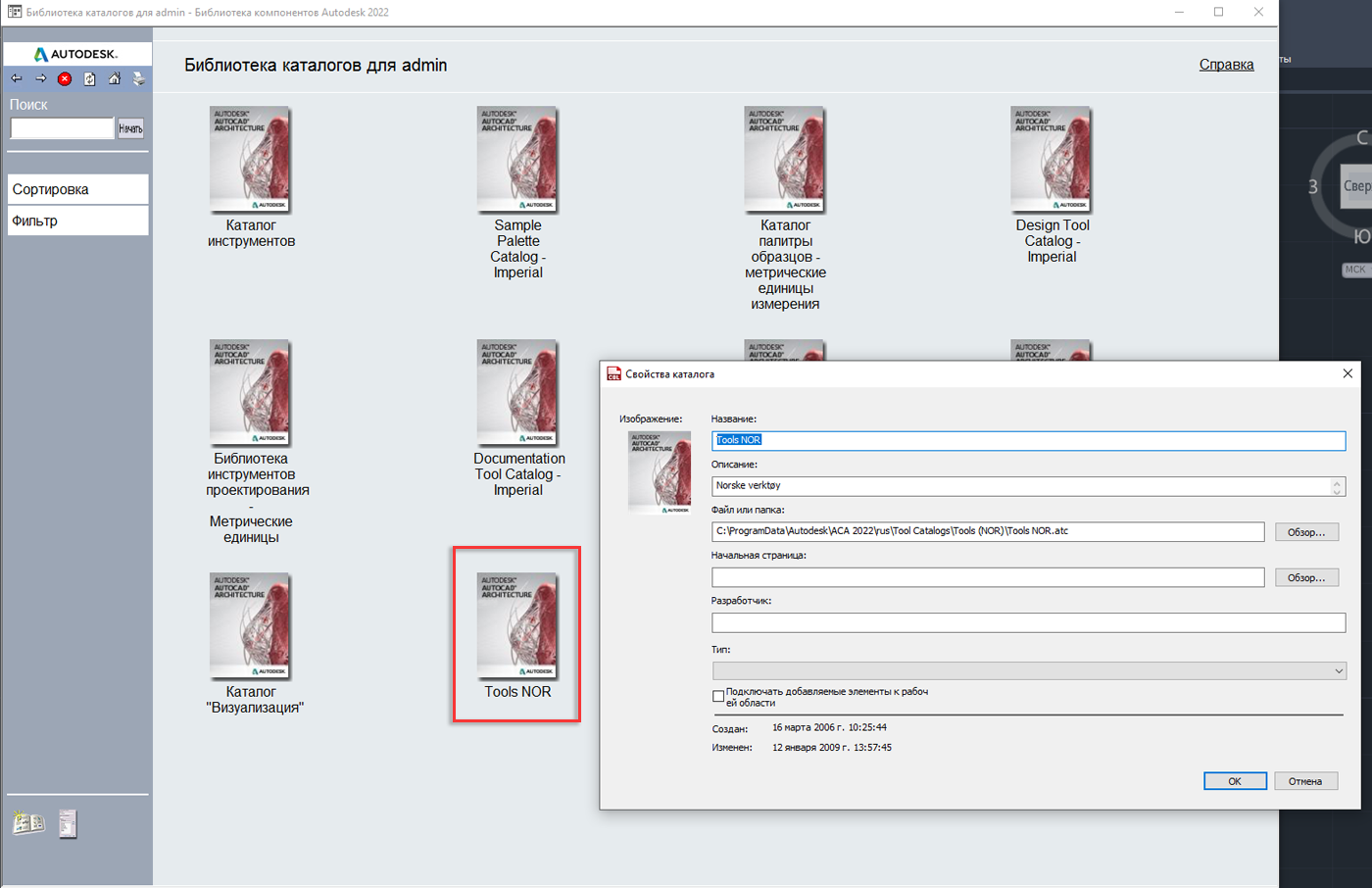Click Обзор button next to file path
The height and width of the screenshot is (888, 1372).
point(1306,532)
